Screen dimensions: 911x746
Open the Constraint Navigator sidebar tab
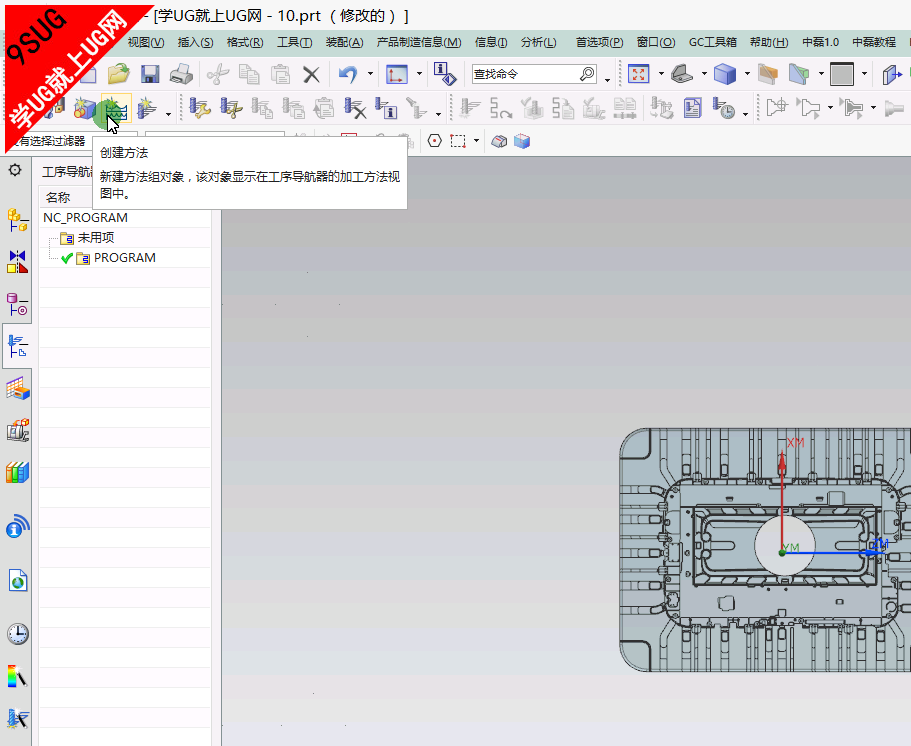coord(17,261)
